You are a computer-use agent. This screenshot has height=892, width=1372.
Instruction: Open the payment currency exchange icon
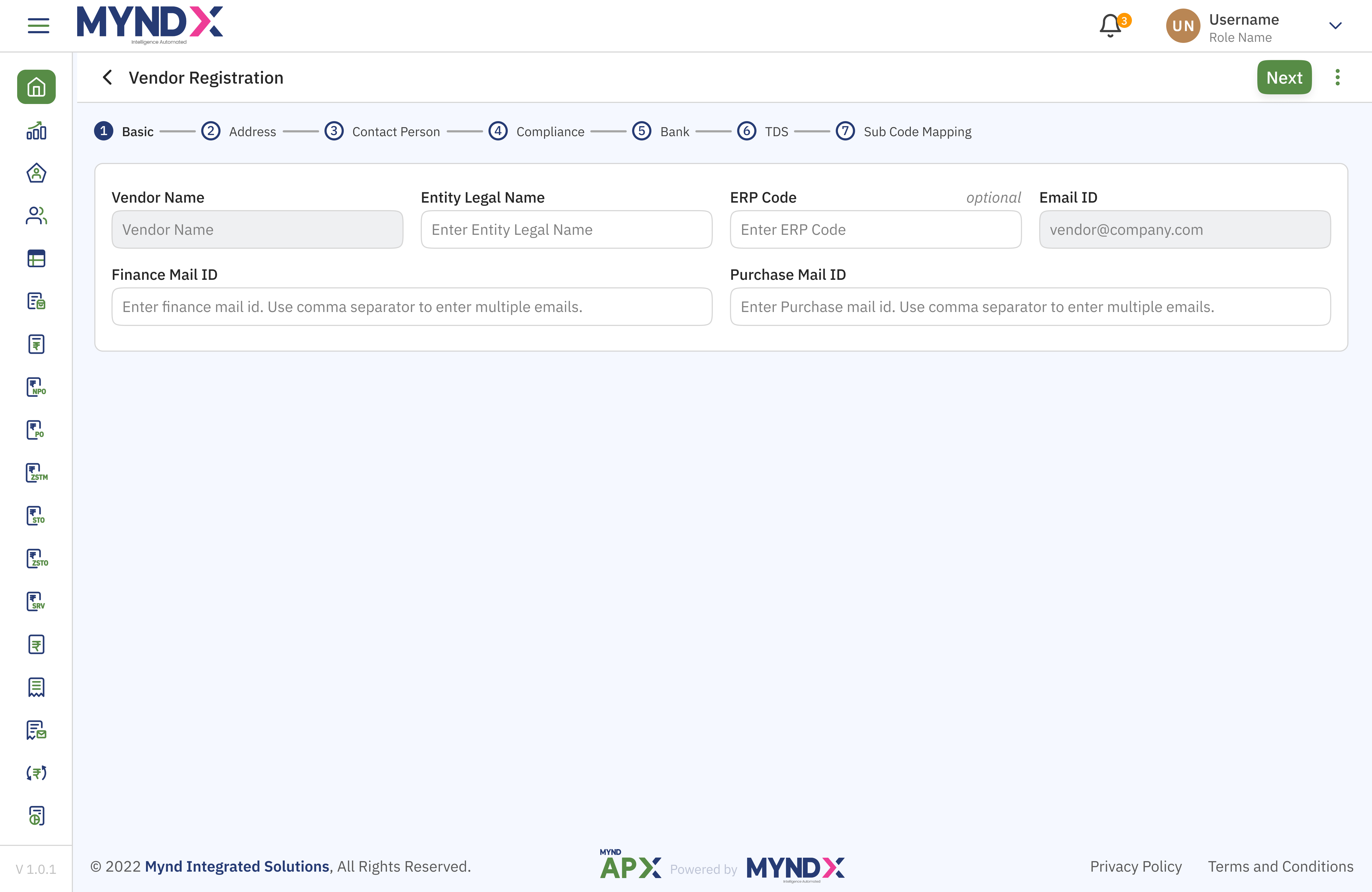coord(36,773)
